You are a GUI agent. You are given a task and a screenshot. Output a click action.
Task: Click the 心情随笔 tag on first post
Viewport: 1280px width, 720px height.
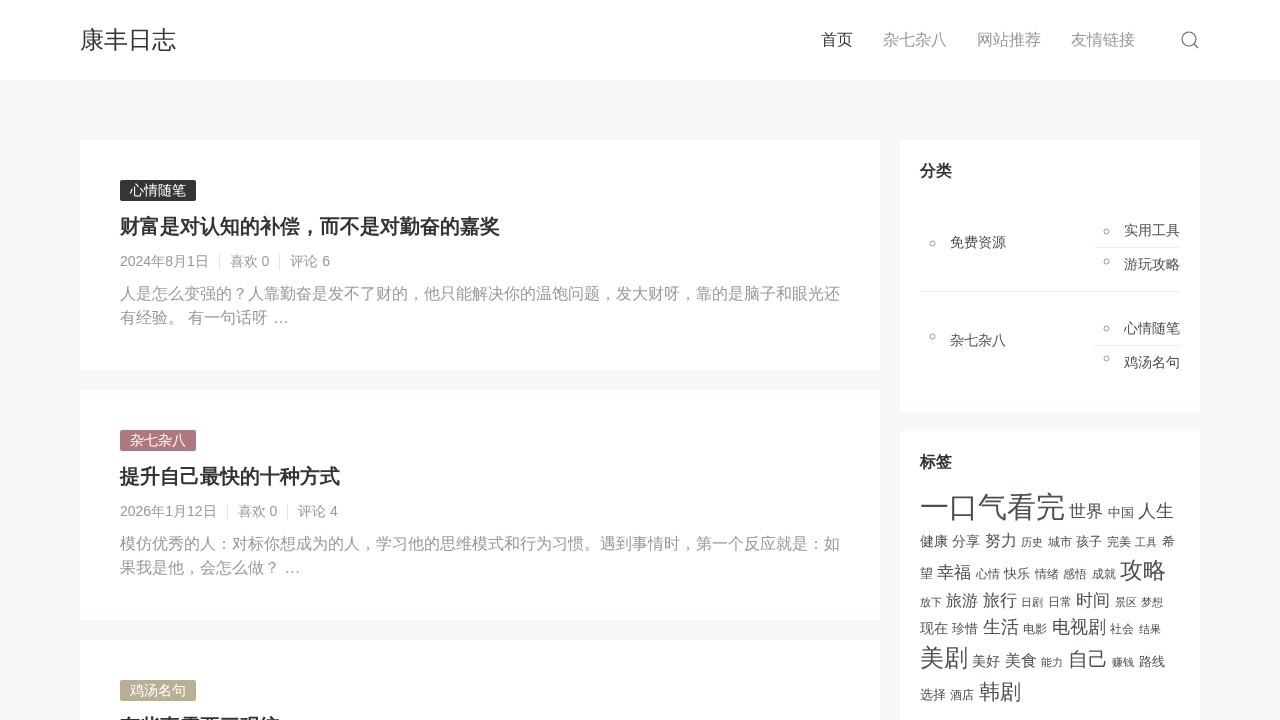158,191
